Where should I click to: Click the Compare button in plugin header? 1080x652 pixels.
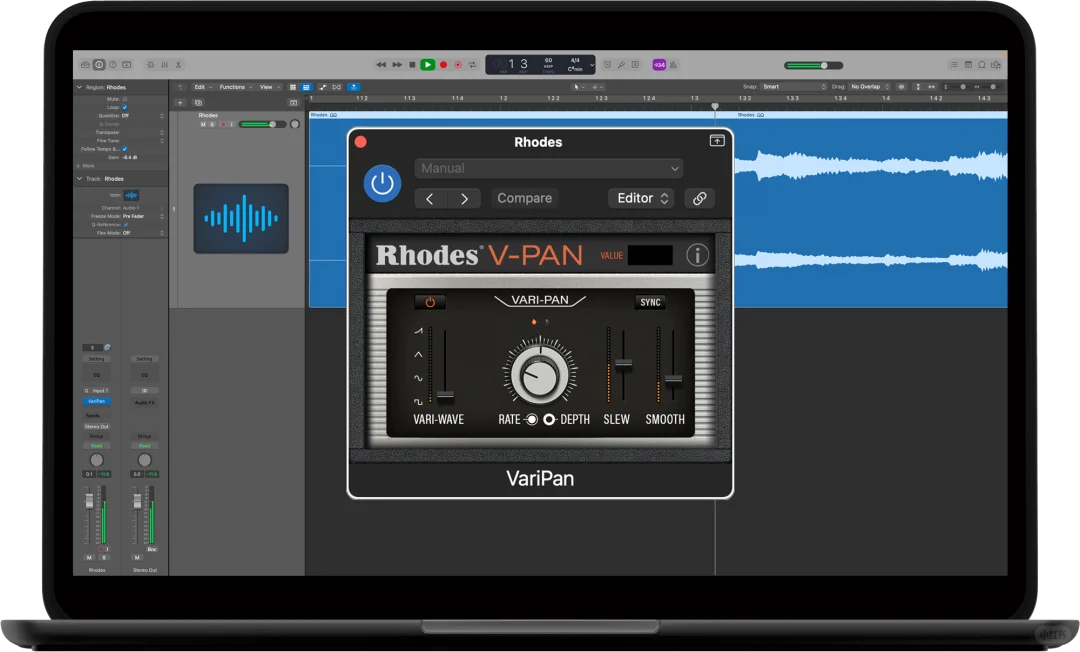[524, 198]
